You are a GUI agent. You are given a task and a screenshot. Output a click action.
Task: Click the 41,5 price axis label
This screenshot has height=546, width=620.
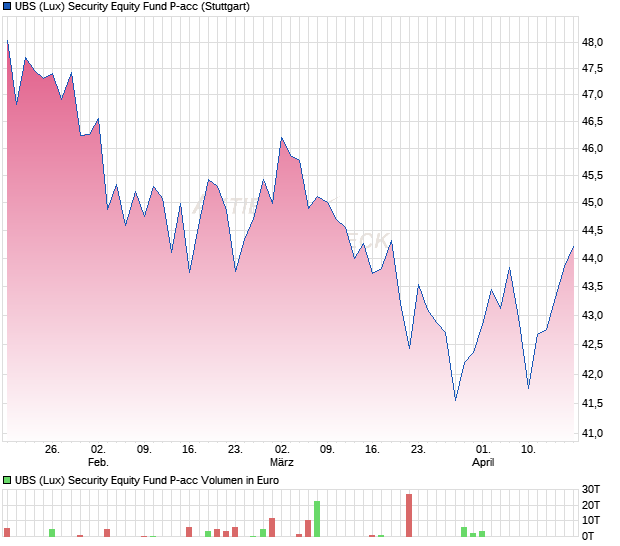(x=592, y=403)
